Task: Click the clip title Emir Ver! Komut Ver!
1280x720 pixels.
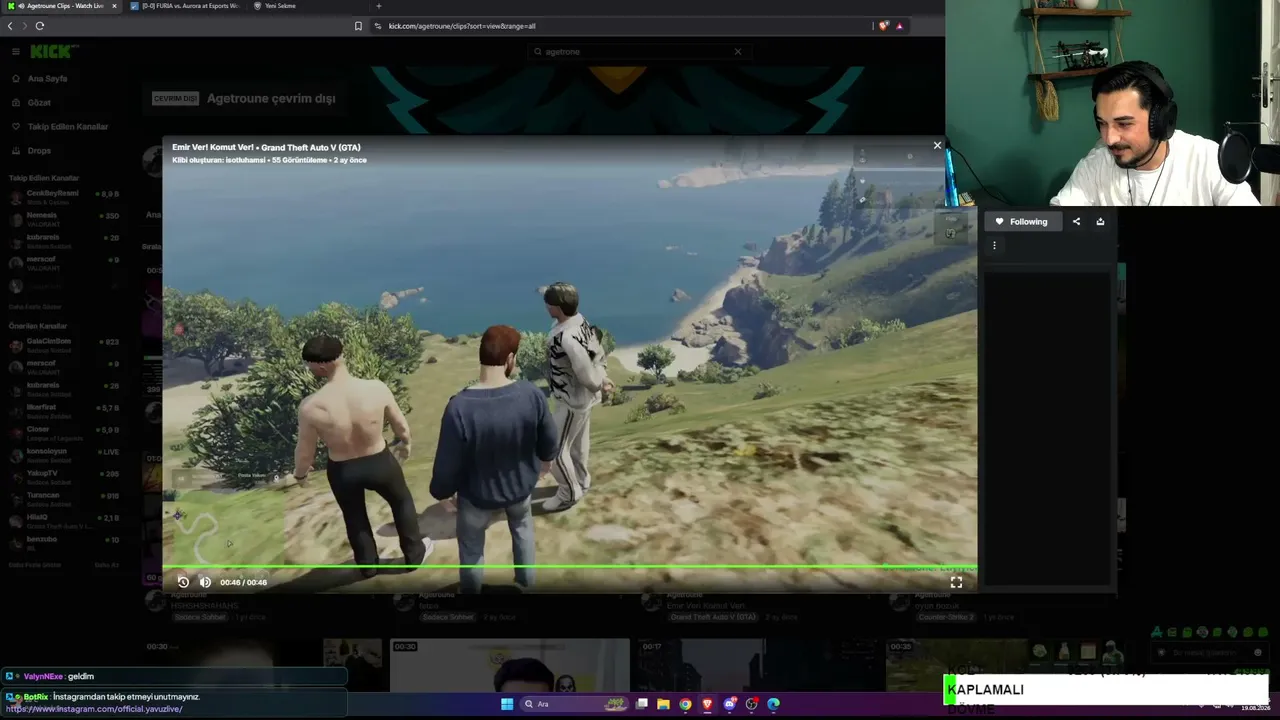Action: click(x=212, y=147)
